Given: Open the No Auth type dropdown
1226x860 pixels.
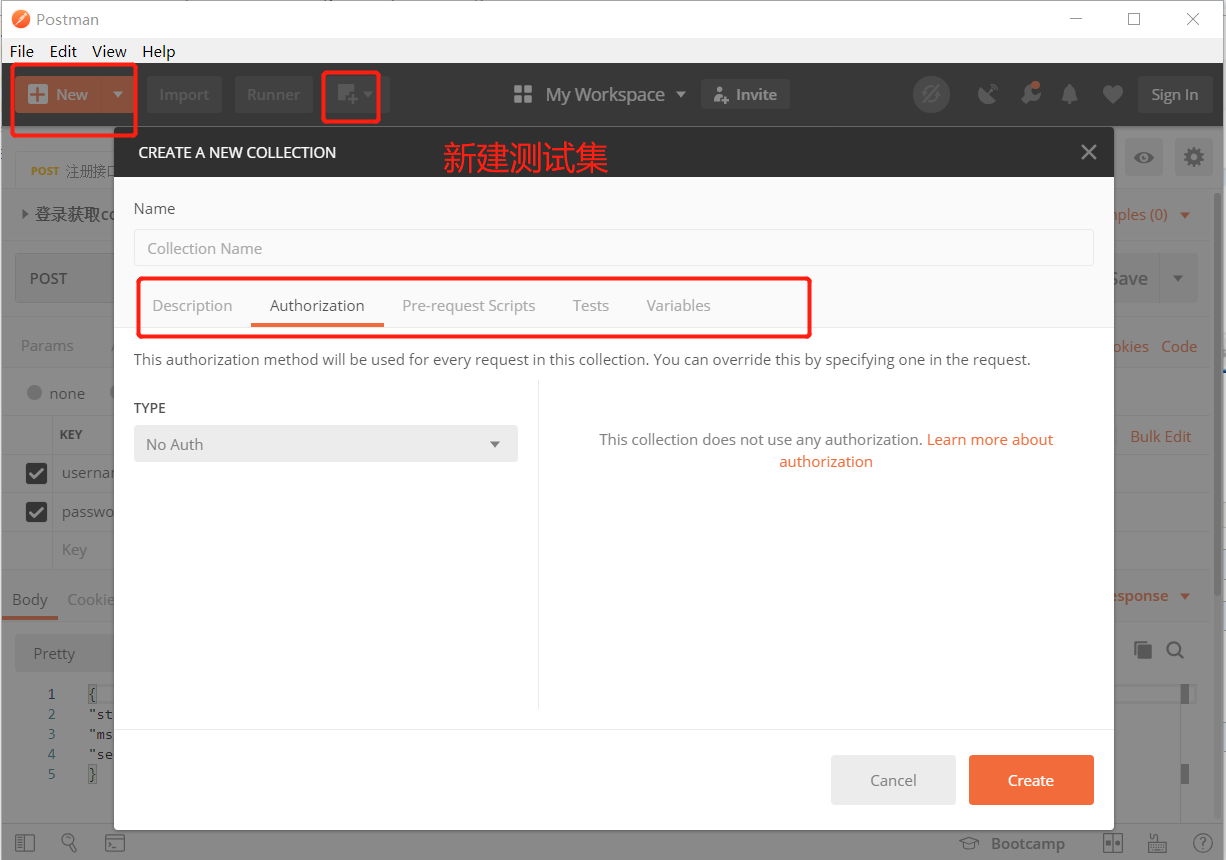Looking at the screenshot, I should [325, 443].
